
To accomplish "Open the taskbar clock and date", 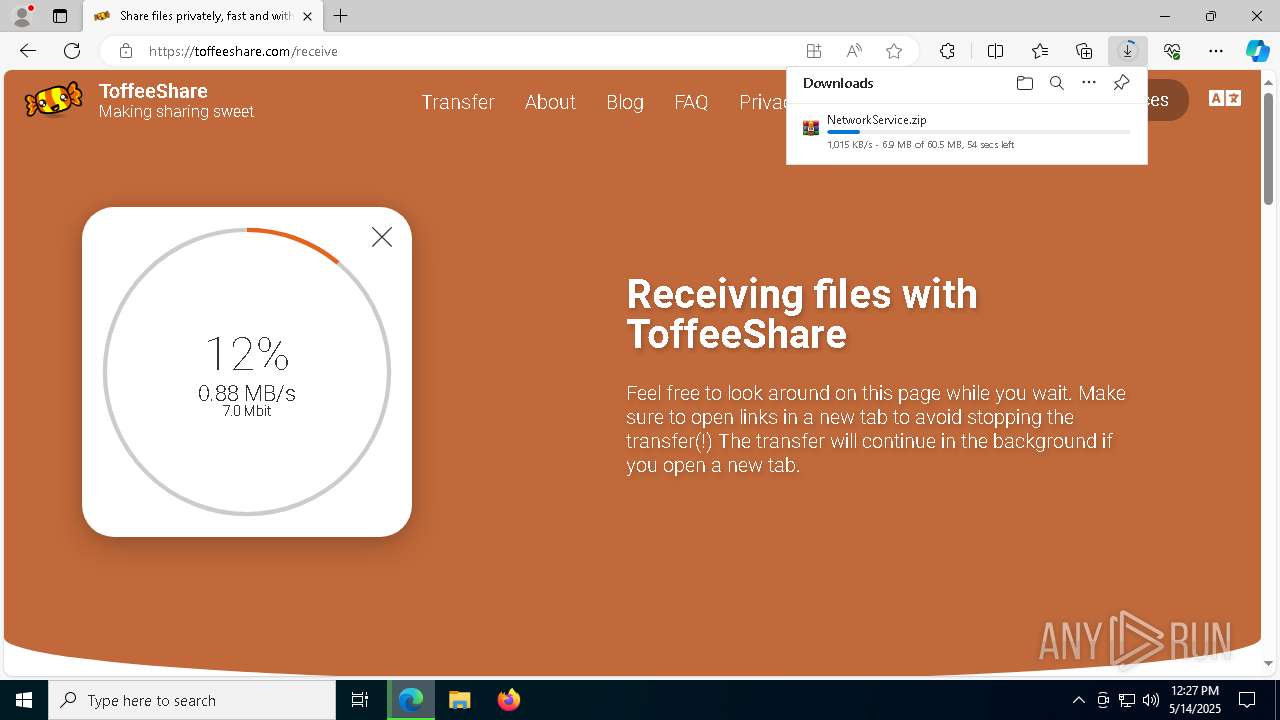I will pyautogui.click(x=1194, y=700).
